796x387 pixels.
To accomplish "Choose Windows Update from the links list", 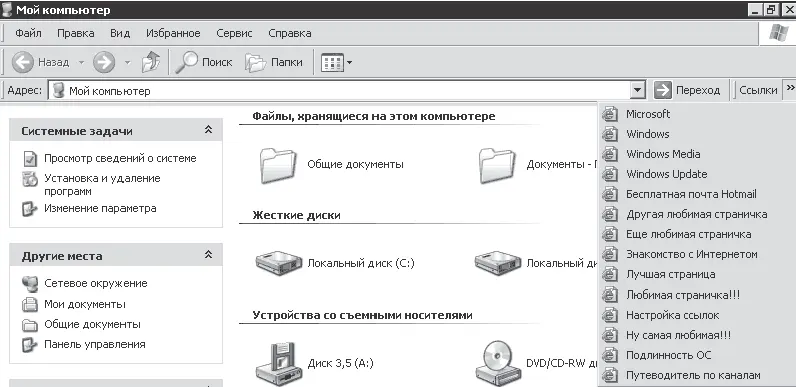I will point(667,174).
